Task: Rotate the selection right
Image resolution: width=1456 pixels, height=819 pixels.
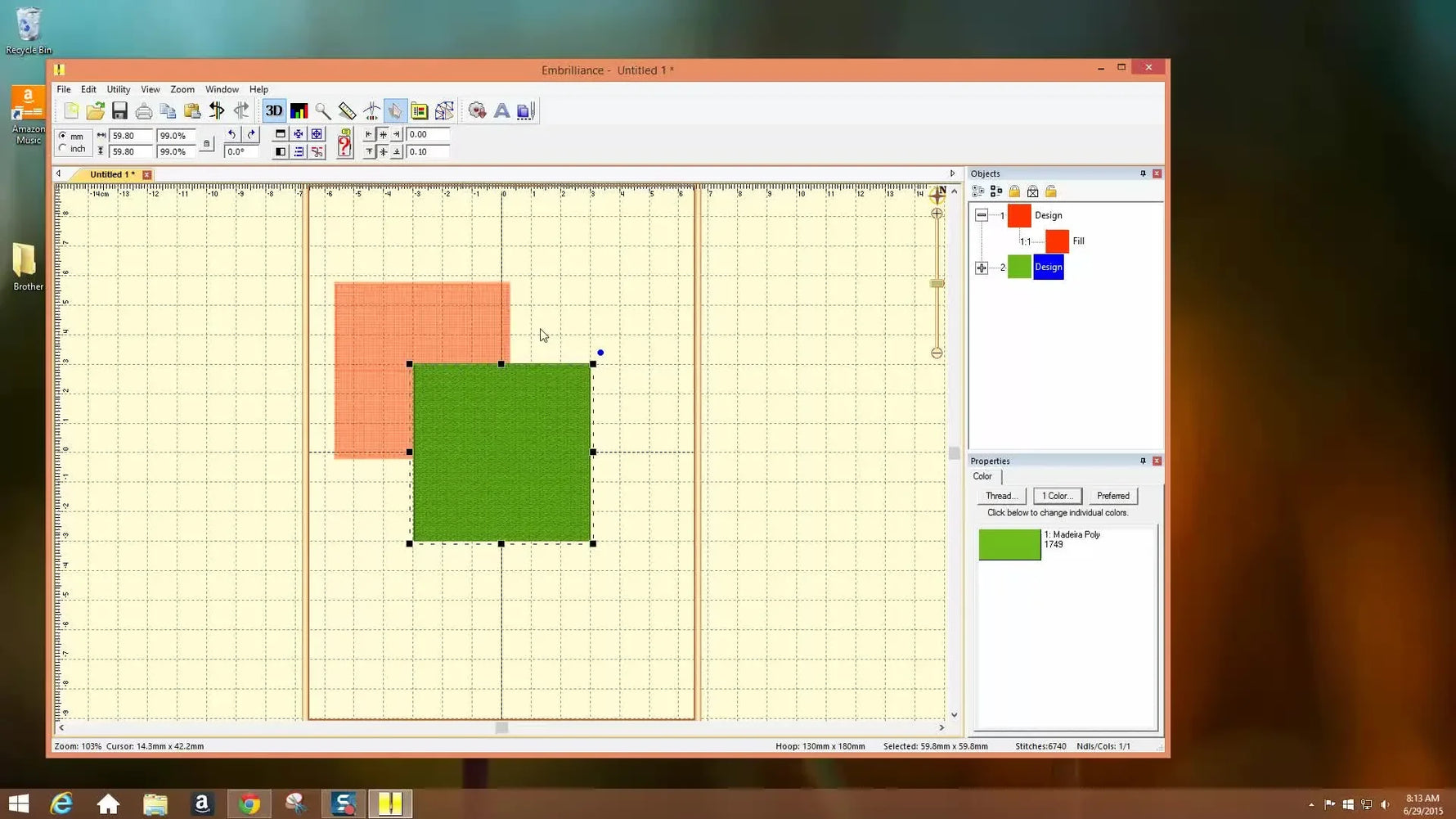Action: pyautogui.click(x=250, y=134)
